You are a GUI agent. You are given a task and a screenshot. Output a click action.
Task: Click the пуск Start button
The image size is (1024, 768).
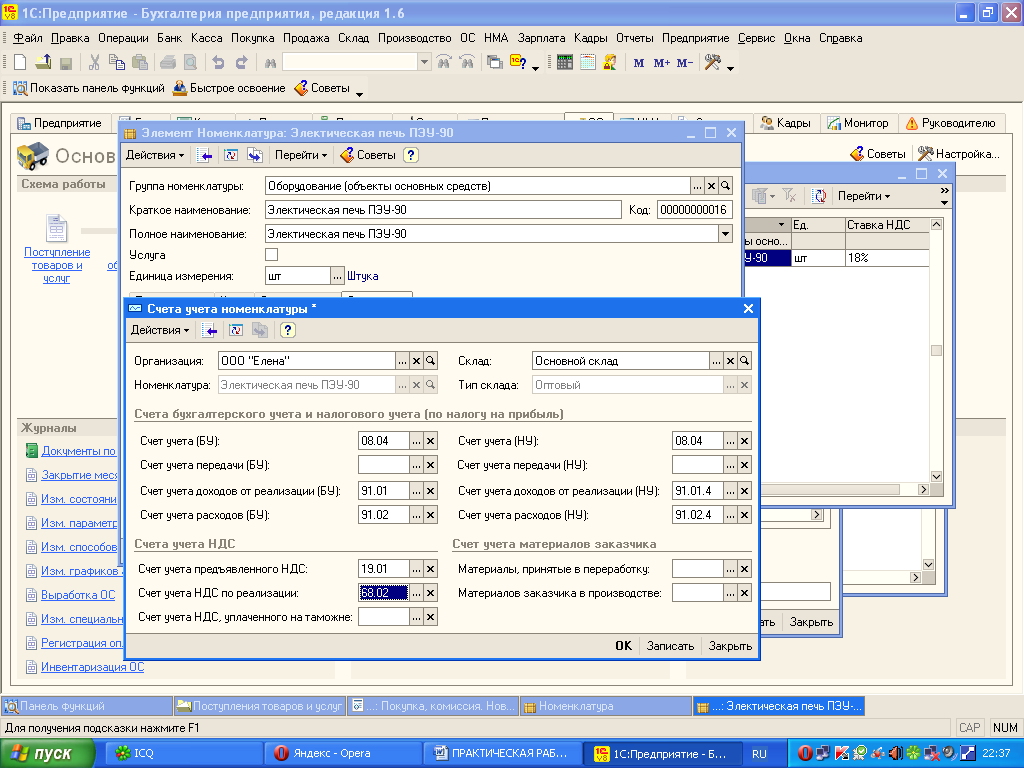coord(48,753)
